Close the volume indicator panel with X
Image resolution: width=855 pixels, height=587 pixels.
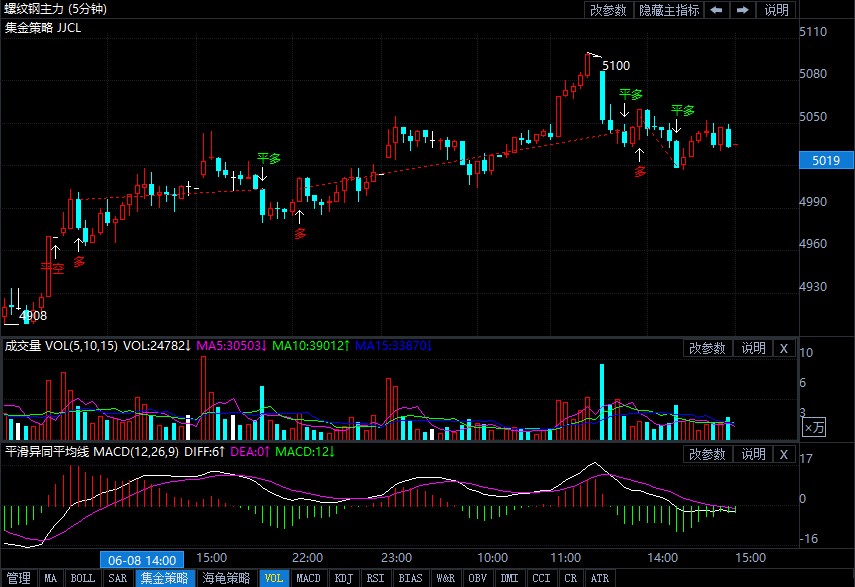pyautogui.click(x=784, y=348)
